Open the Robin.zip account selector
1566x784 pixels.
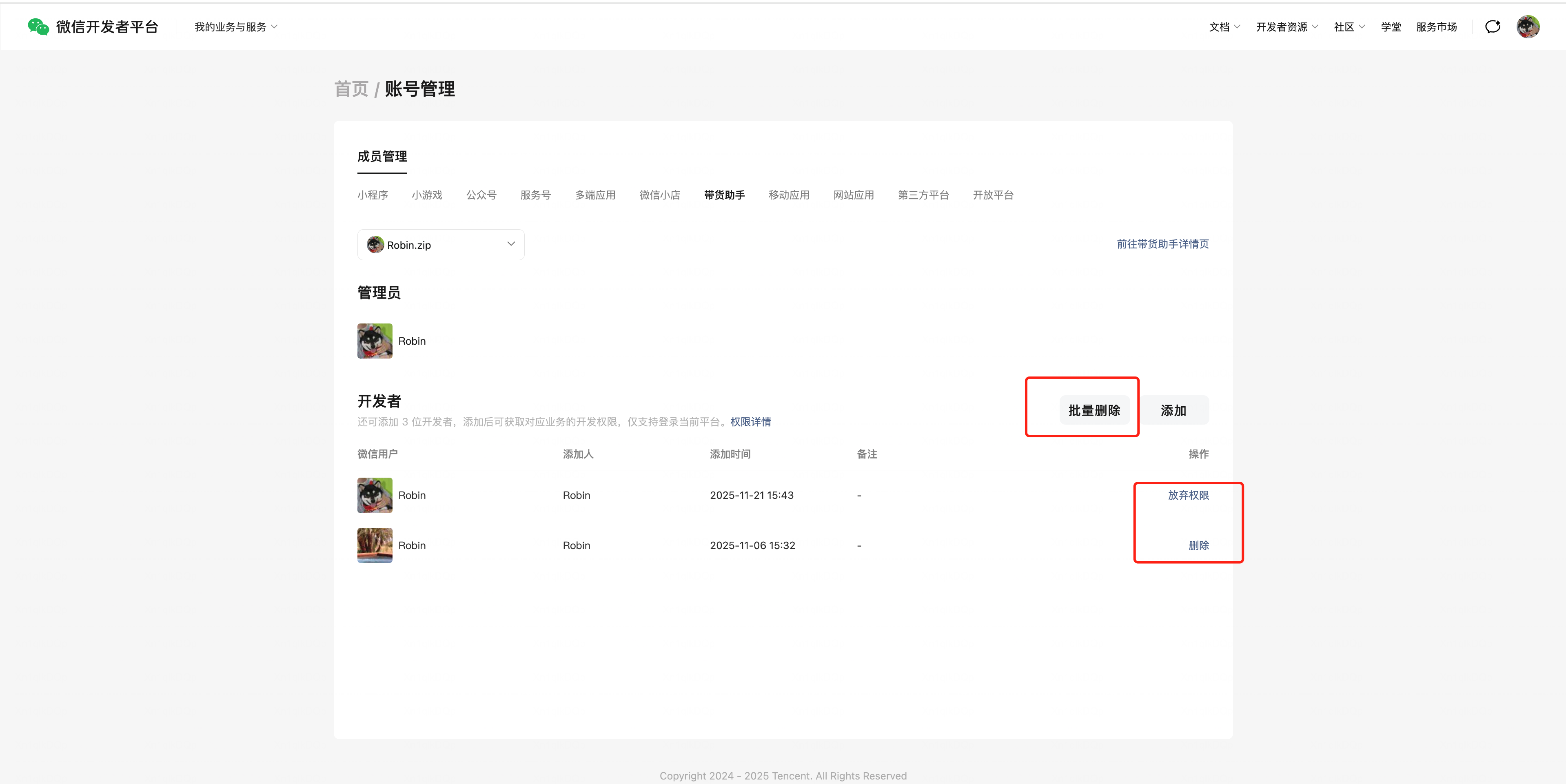click(x=441, y=245)
